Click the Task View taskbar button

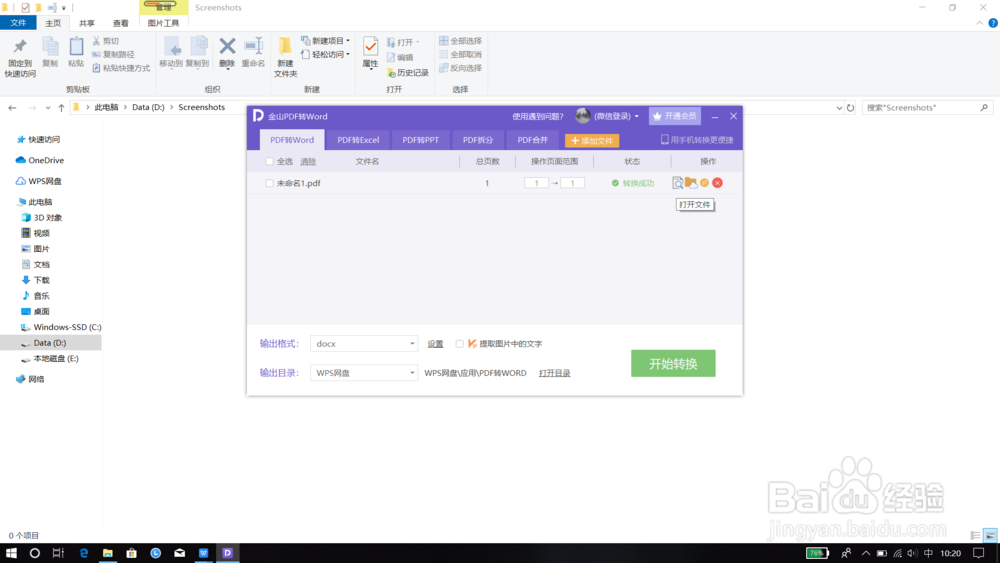click(x=58, y=553)
